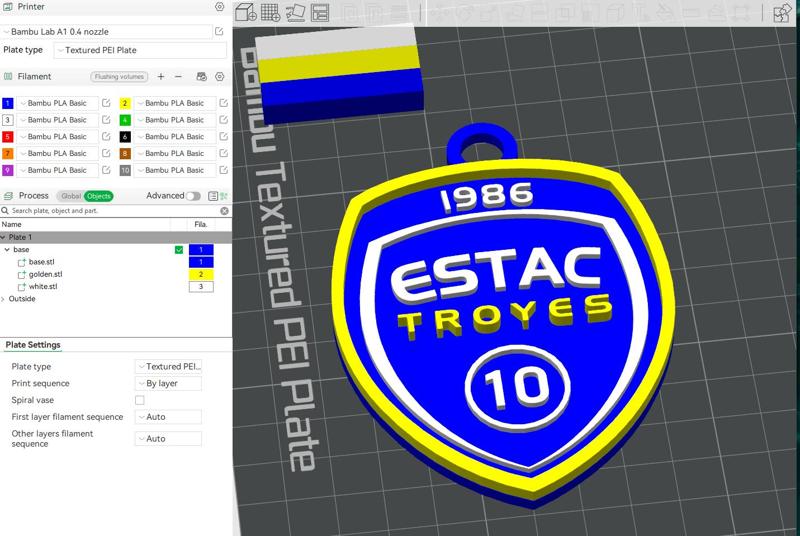
Task: Click filament 4 green color swatch
Action: pyautogui.click(x=125, y=120)
